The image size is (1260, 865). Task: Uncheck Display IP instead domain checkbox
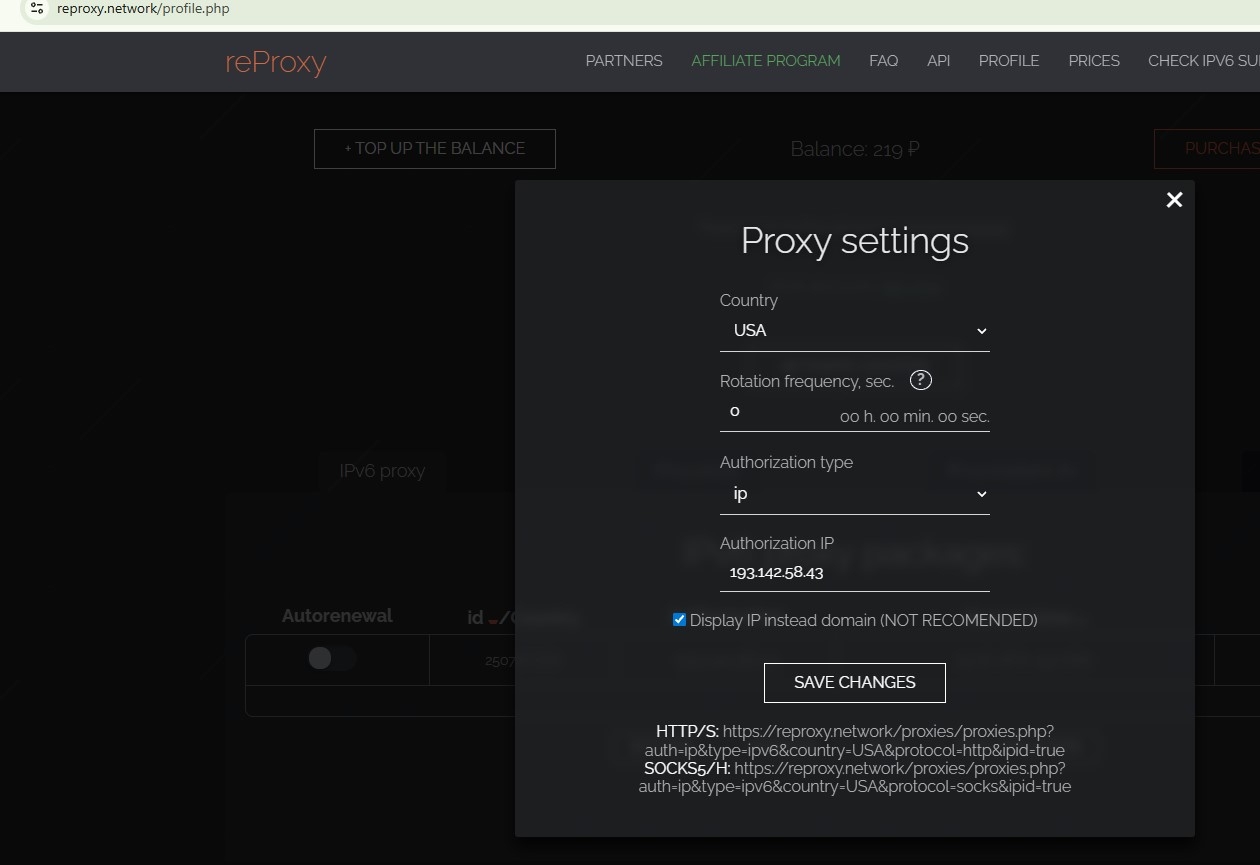pos(680,620)
